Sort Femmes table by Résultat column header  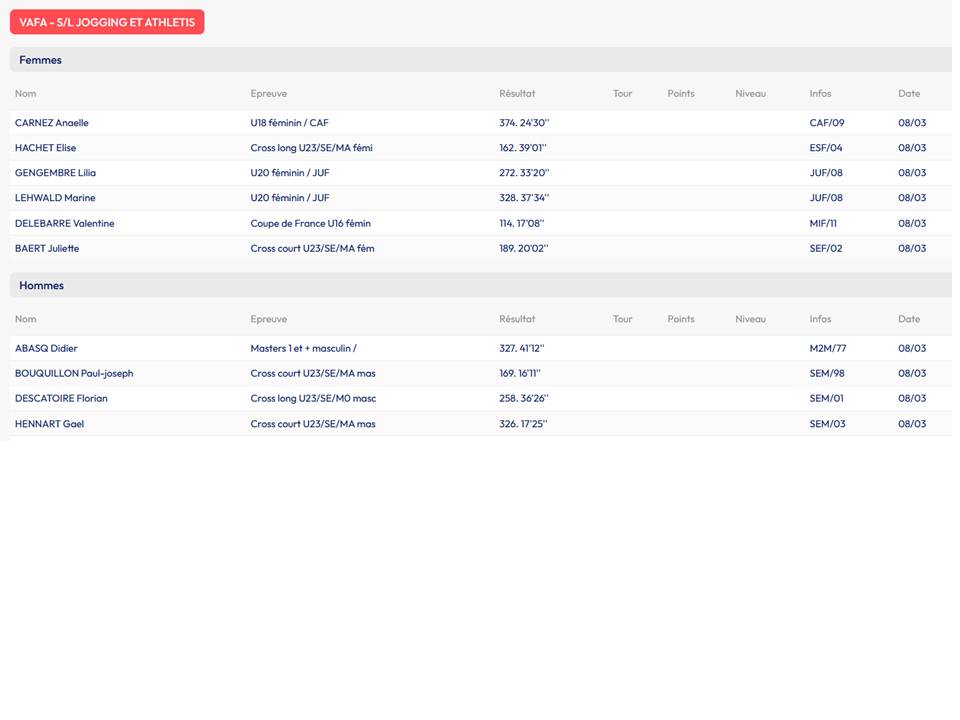pyautogui.click(x=517, y=94)
